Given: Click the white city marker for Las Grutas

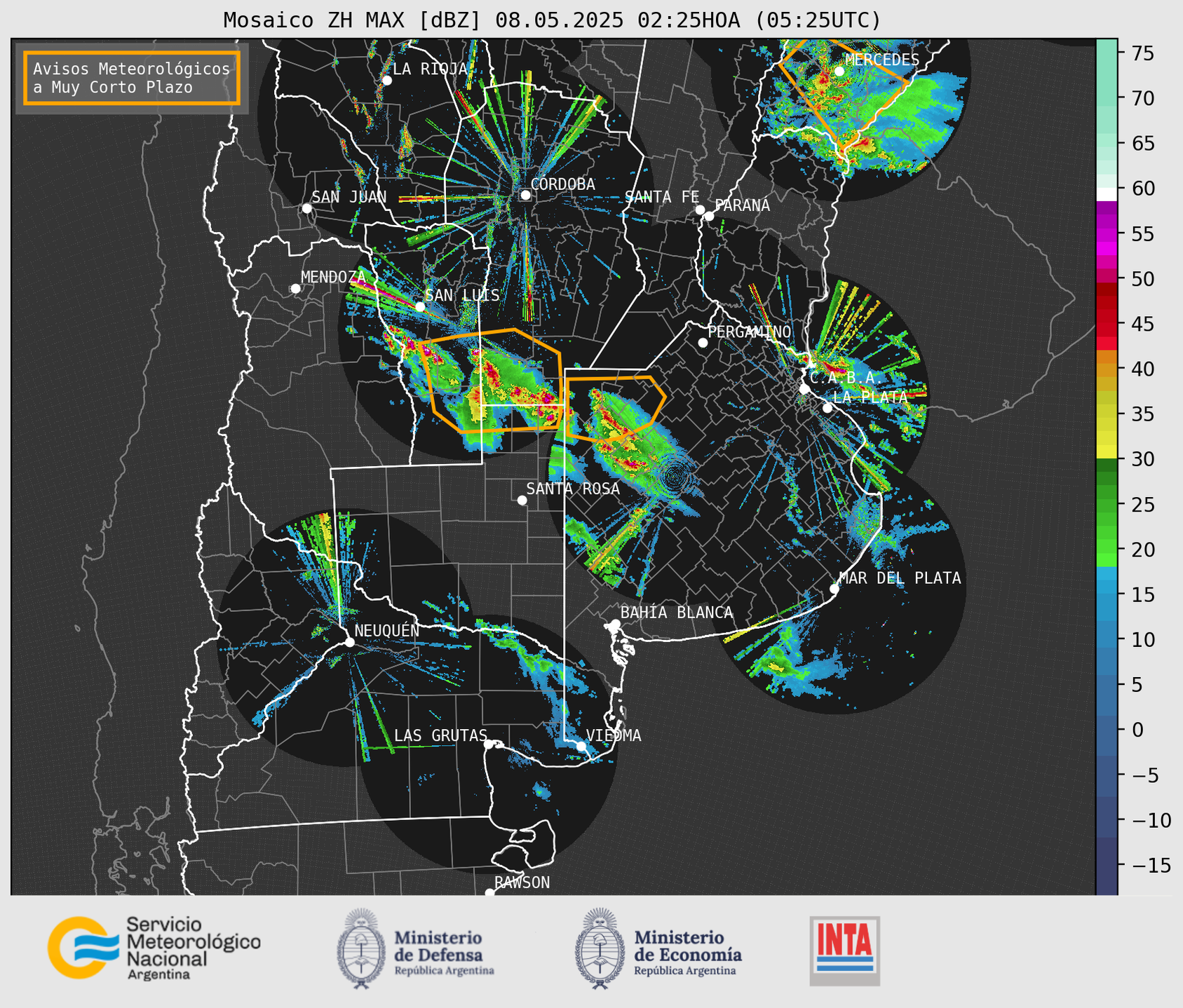Looking at the screenshot, I should [x=489, y=744].
